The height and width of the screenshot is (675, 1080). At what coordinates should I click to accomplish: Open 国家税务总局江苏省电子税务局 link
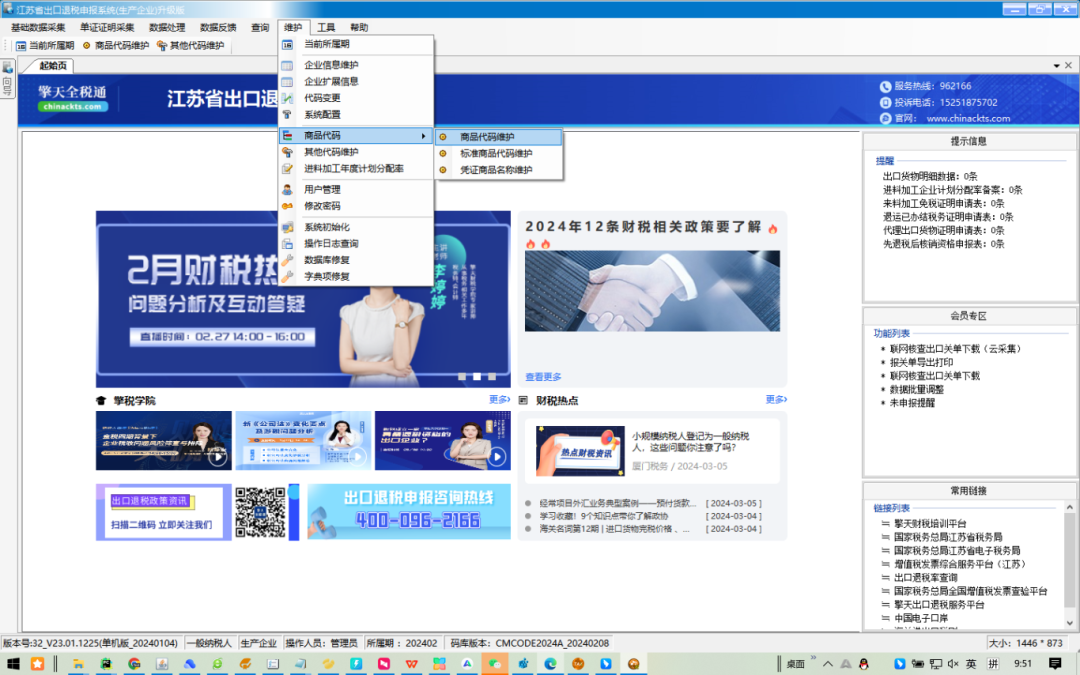957,550
